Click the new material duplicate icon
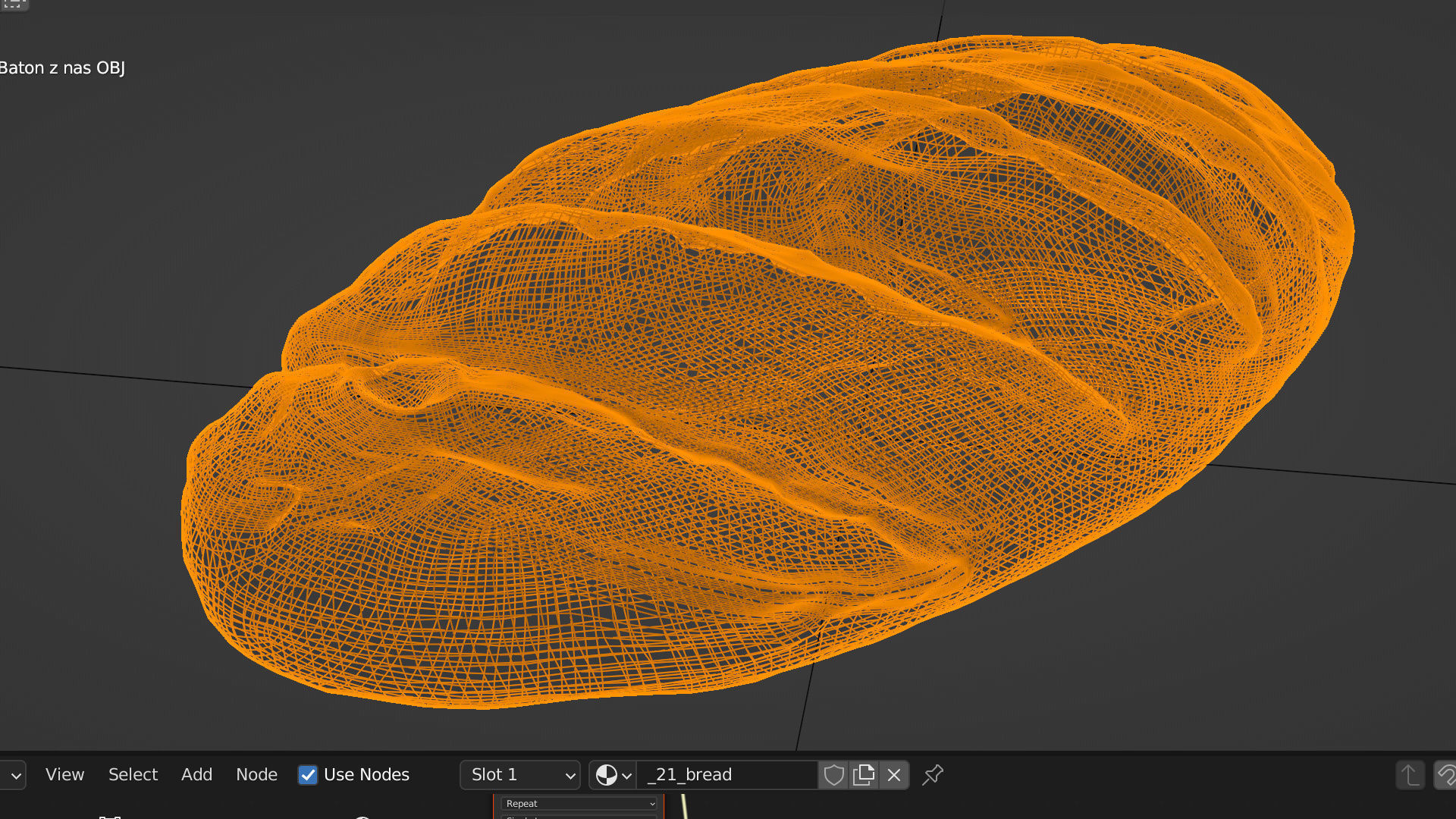 (864, 775)
